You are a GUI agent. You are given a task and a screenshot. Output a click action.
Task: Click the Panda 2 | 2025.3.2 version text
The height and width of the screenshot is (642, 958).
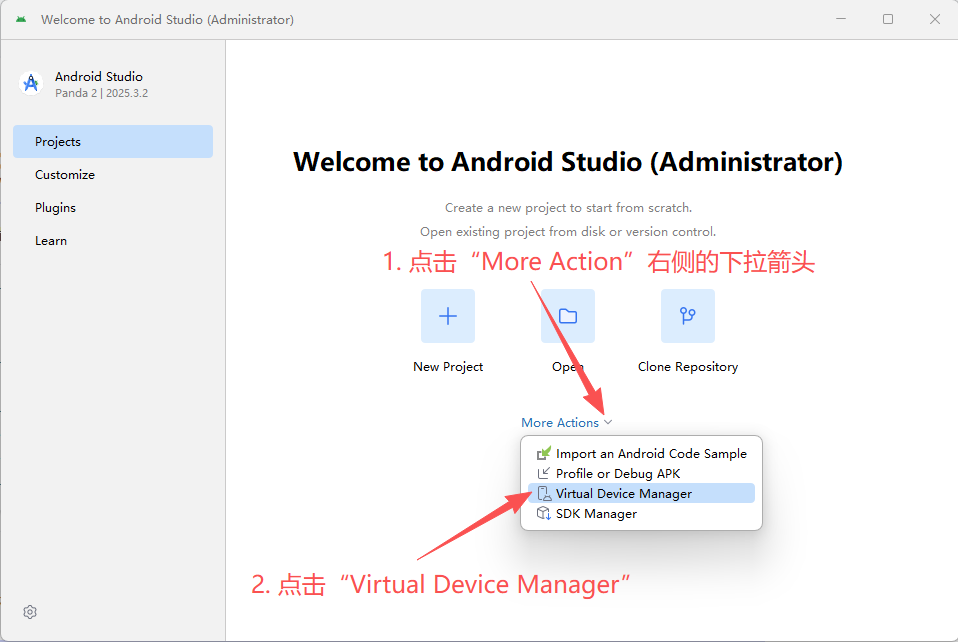click(101, 93)
